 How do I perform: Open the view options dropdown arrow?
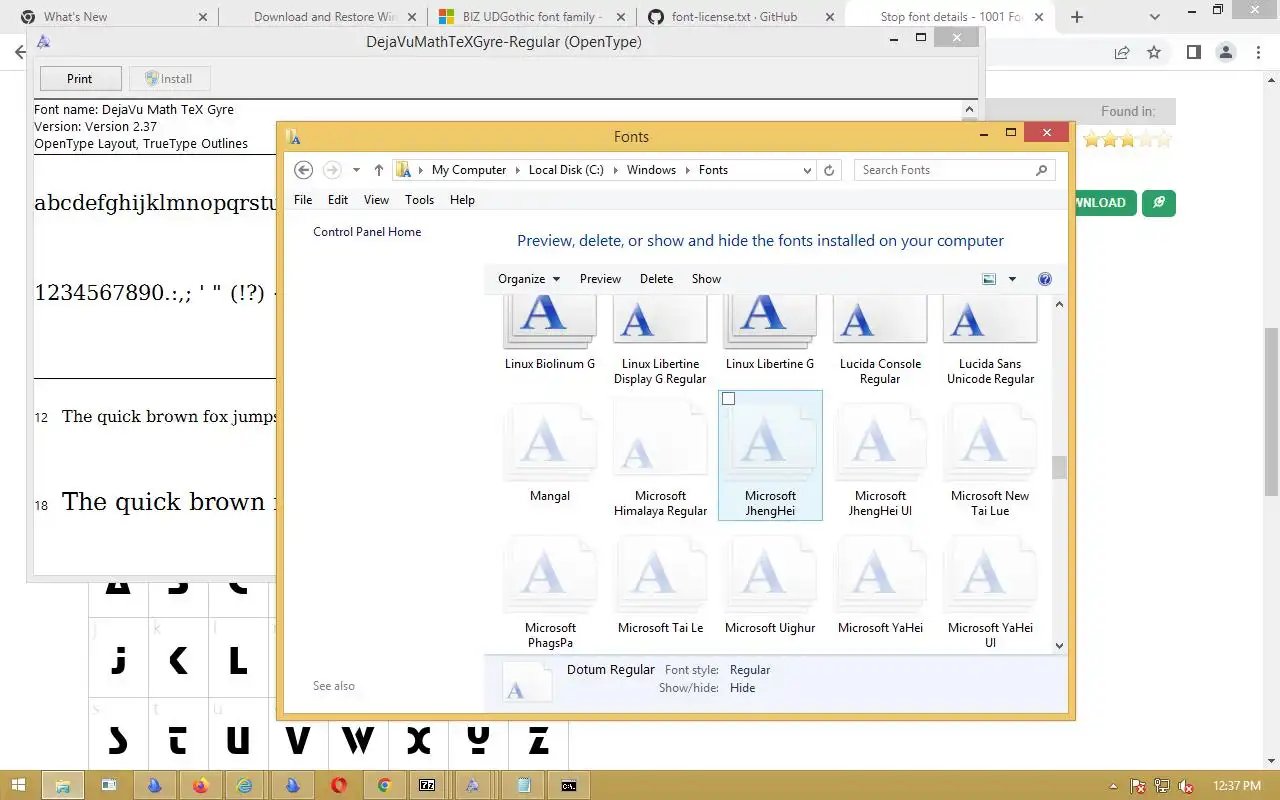pyautogui.click(x=1012, y=279)
